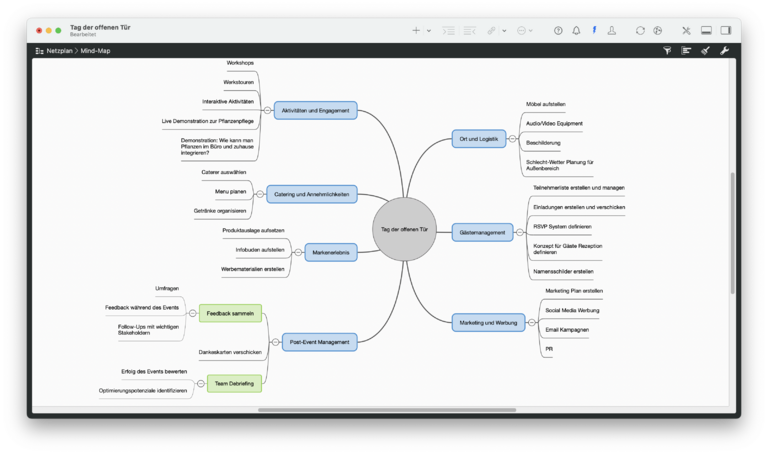
Task: Click the paintbrush style icon
Action: pyautogui.click(x=705, y=50)
